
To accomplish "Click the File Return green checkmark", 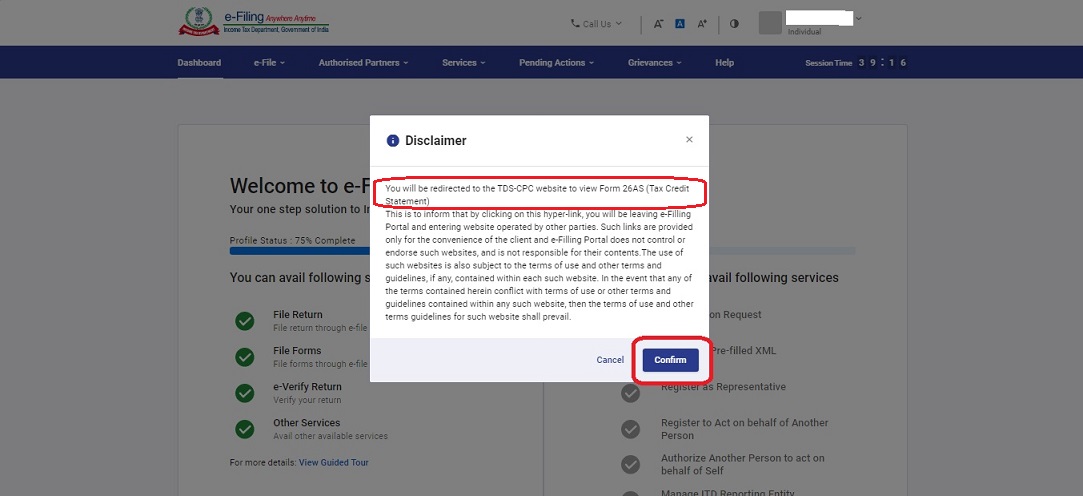I will pyautogui.click(x=244, y=321).
